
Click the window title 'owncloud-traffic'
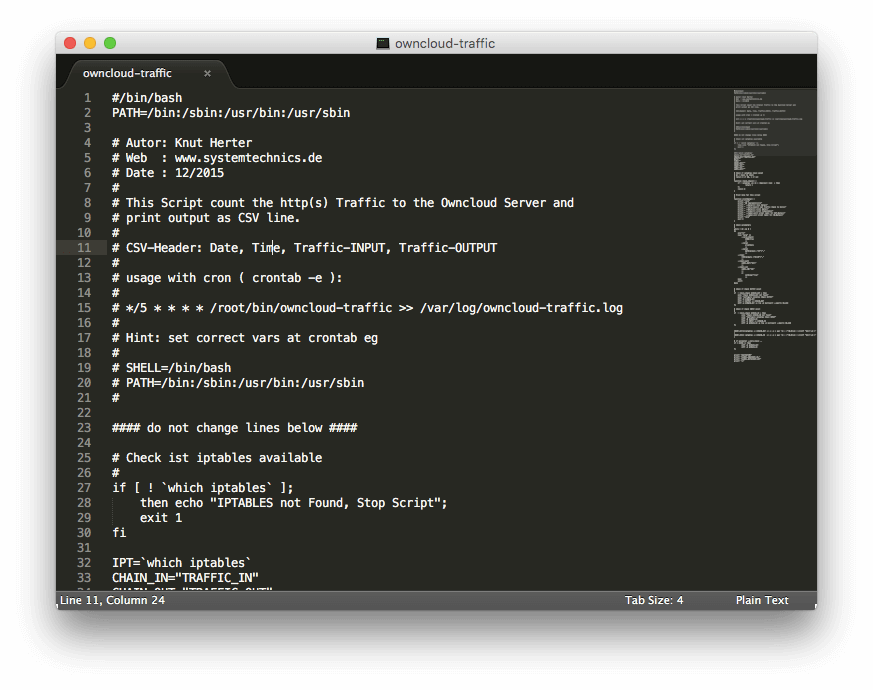point(445,43)
